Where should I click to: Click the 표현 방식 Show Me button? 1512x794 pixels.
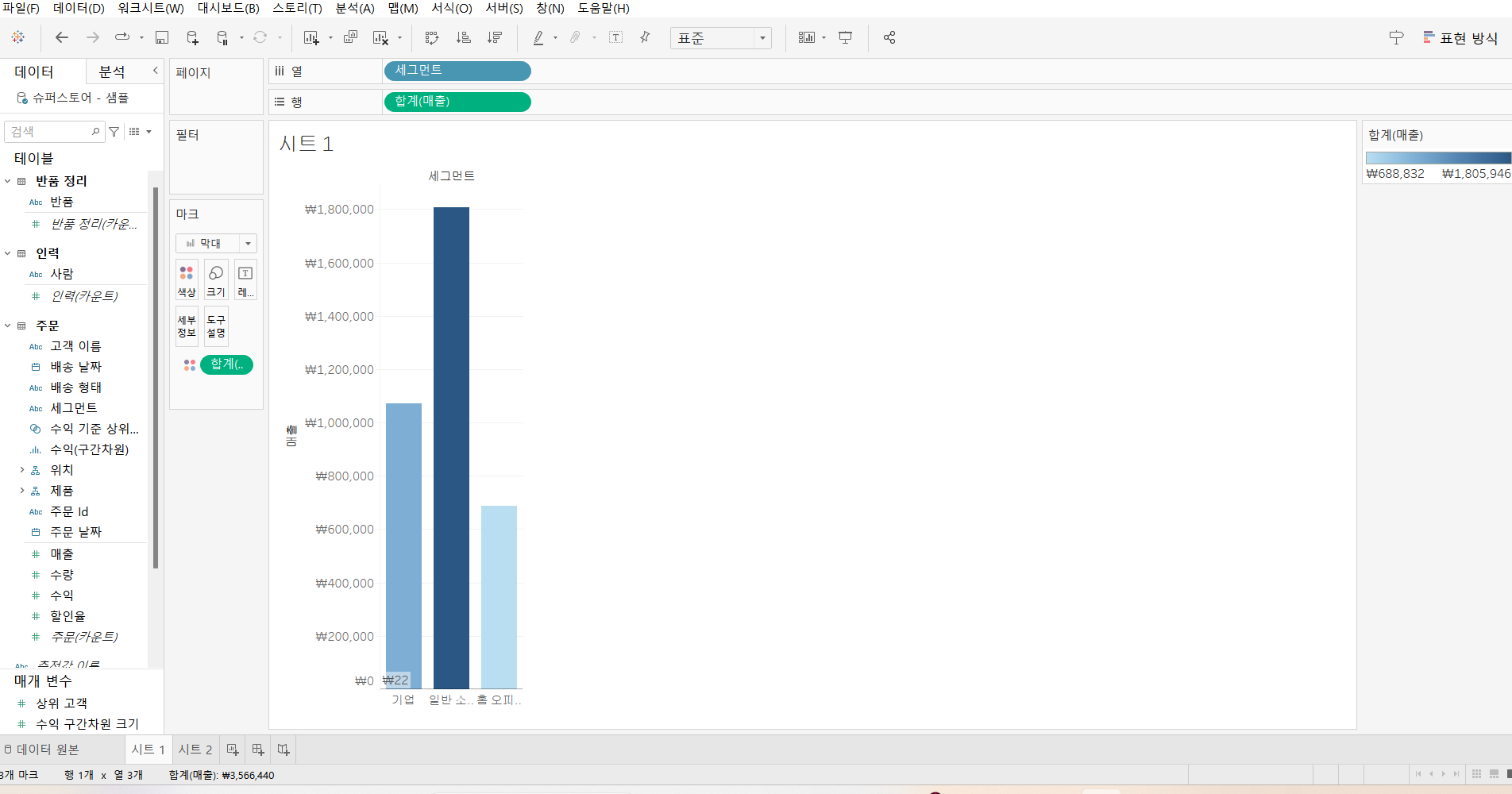coord(1460,38)
